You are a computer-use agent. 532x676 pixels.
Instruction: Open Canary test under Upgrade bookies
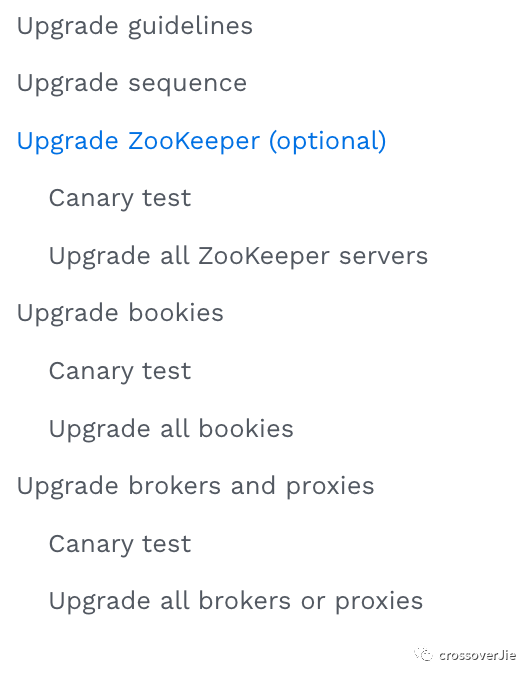120,372
